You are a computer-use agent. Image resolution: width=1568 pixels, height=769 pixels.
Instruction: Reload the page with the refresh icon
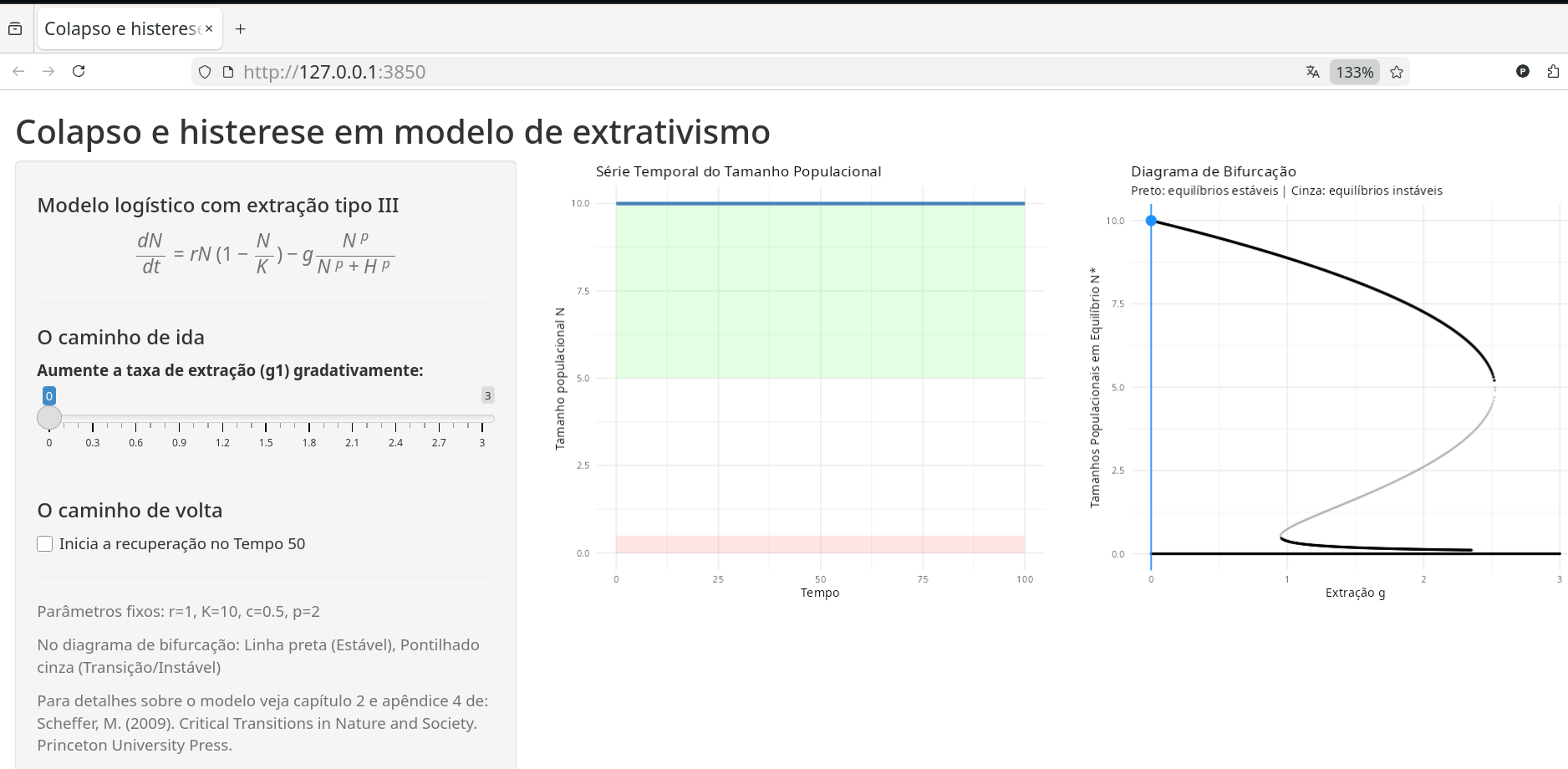pyautogui.click(x=79, y=72)
